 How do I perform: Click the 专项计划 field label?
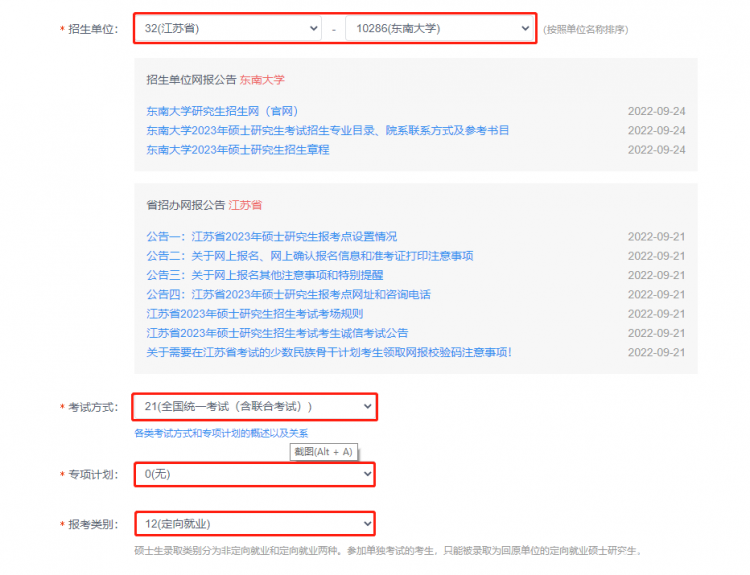(x=92, y=475)
